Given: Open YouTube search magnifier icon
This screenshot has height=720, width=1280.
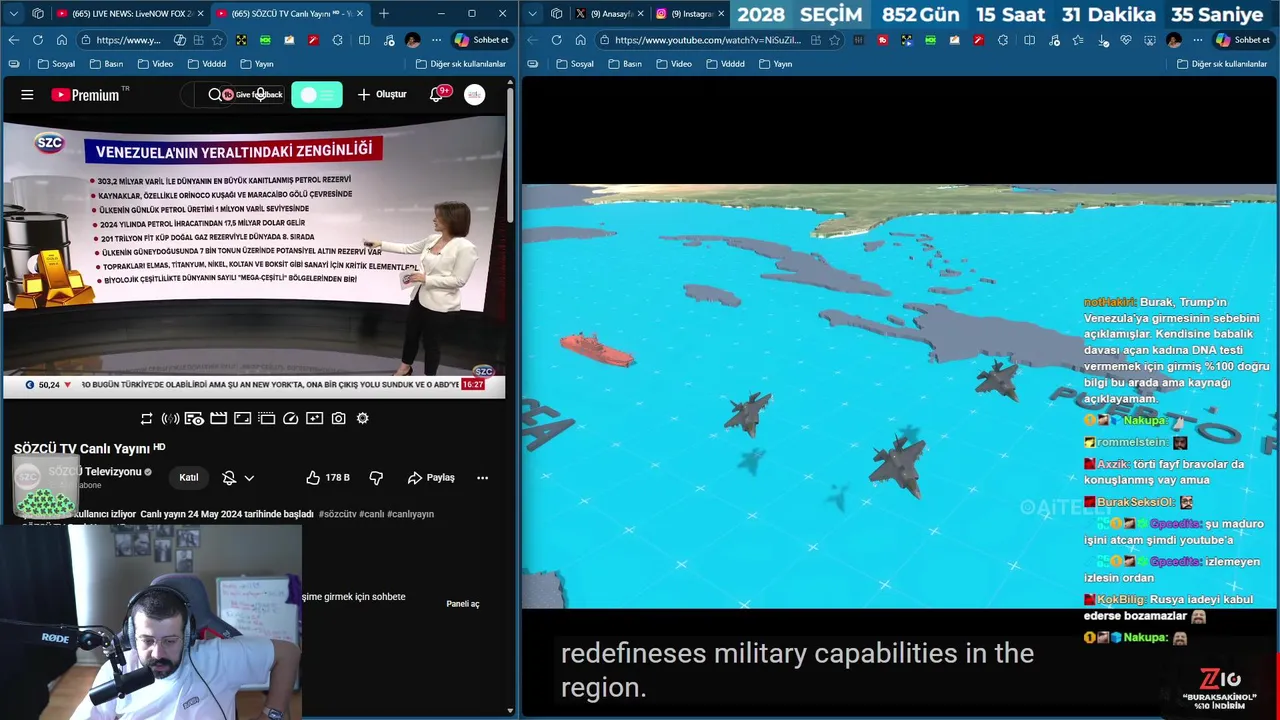Looking at the screenshot, I should 214,95.
